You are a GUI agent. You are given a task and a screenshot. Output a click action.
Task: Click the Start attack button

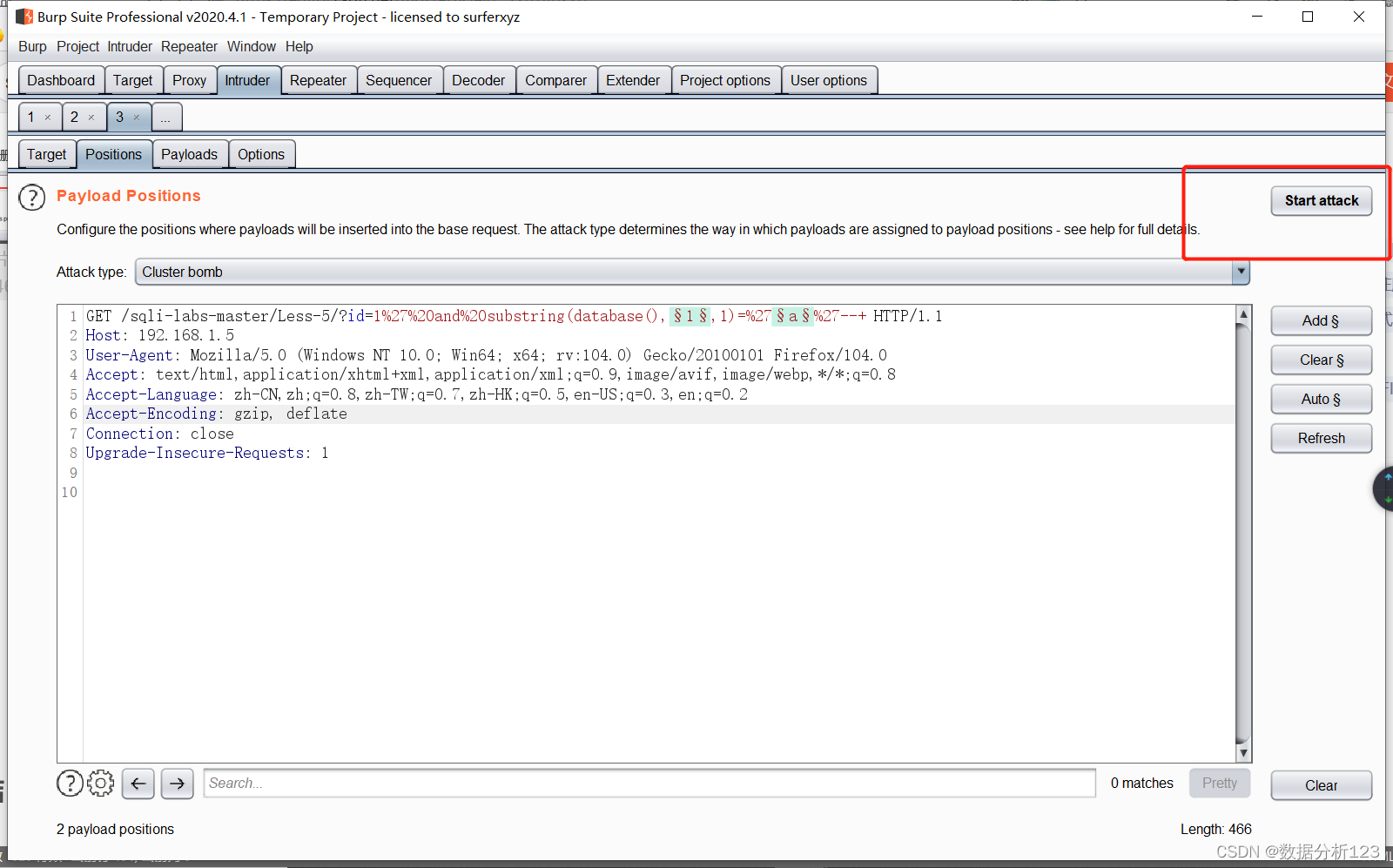tap(1322, 200)
